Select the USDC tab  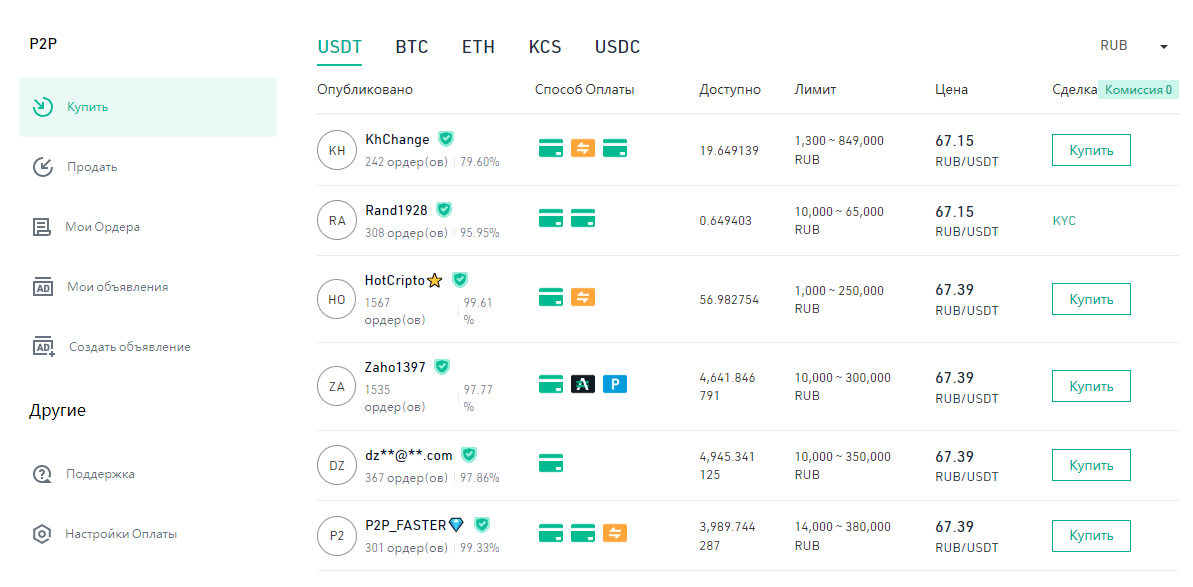617,47
